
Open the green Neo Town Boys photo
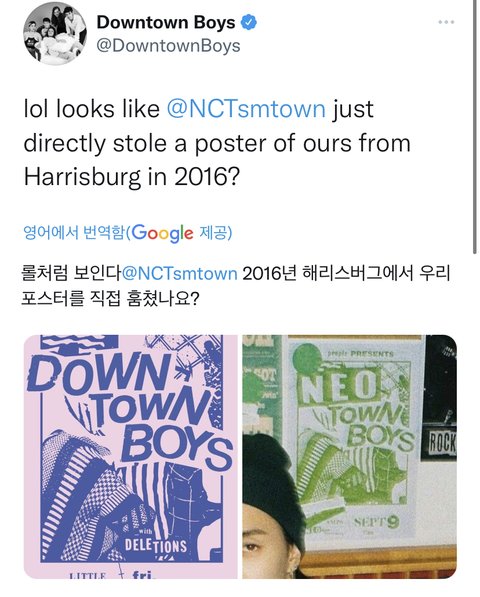349,457
